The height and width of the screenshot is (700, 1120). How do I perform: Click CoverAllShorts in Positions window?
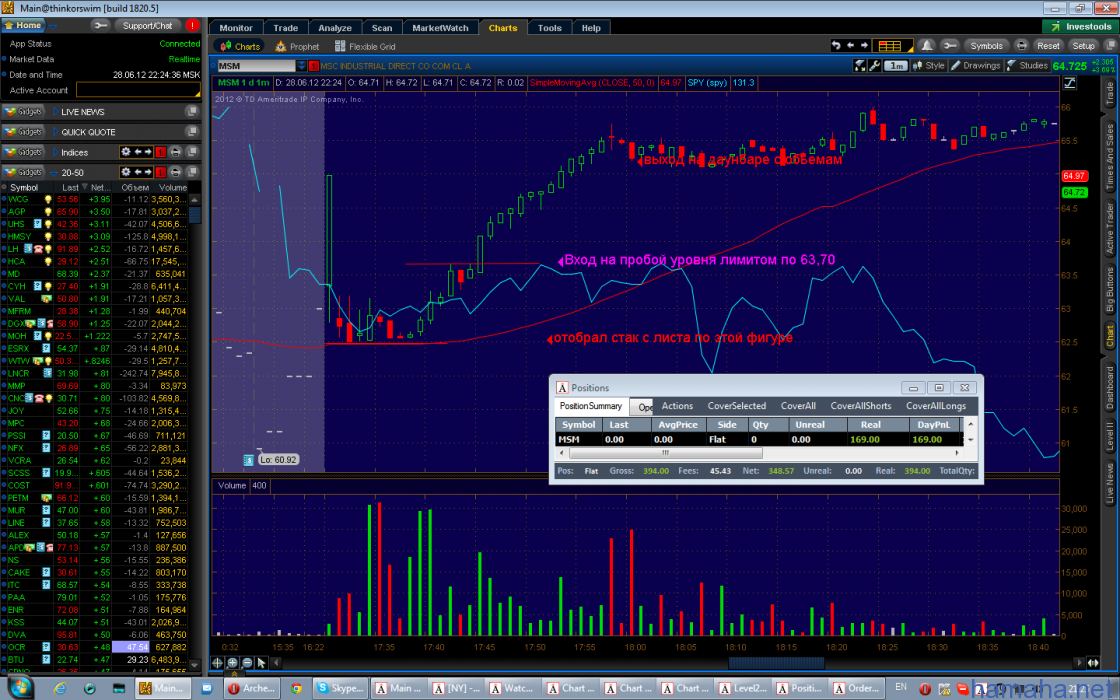(861, 406)
